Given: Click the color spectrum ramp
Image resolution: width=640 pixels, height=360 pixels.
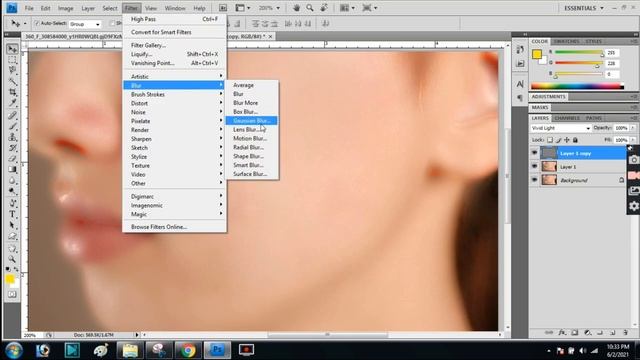Looking at the screenshot, I should click(x=577, y=86).
